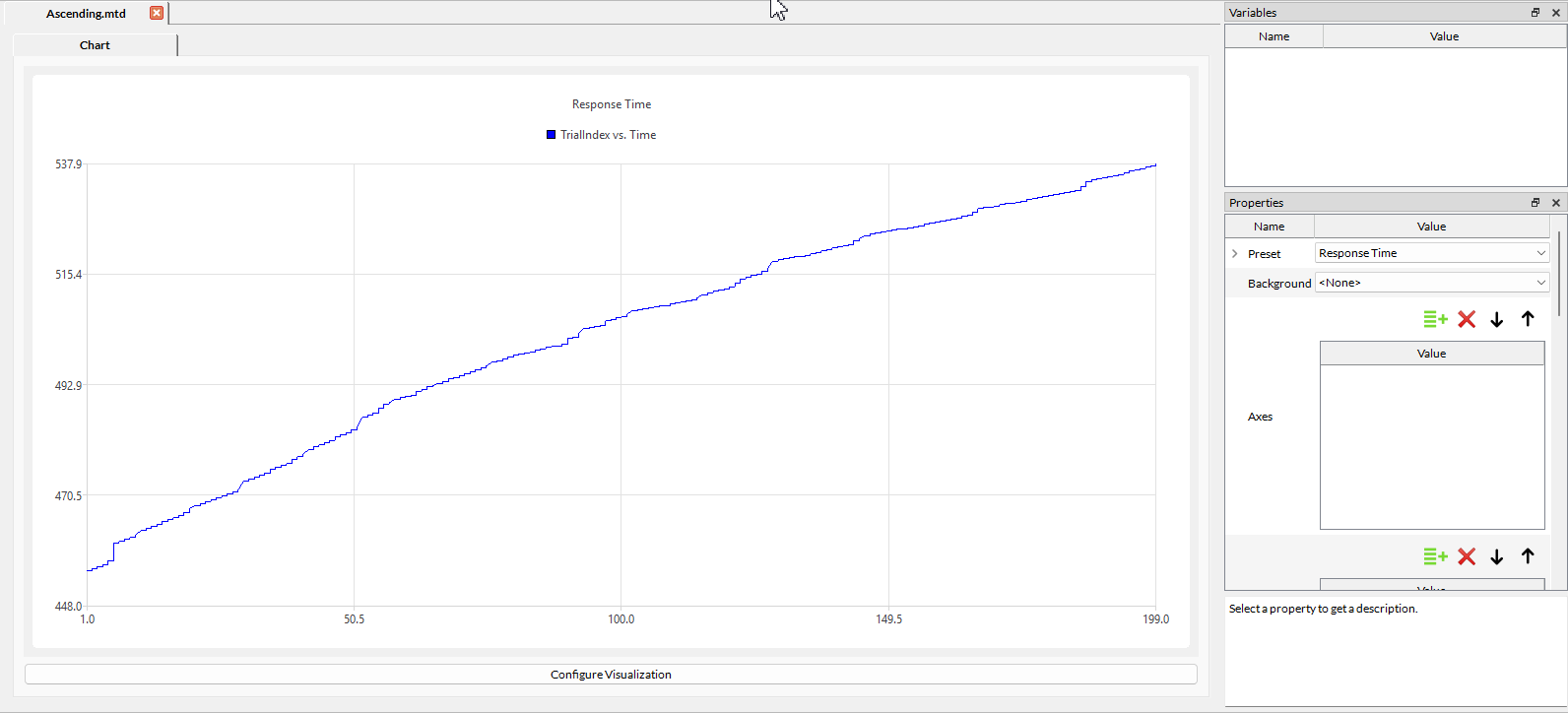Click red delete icon below the Axes list
The image size is (1568, 713).
(x=1467, y=556)
